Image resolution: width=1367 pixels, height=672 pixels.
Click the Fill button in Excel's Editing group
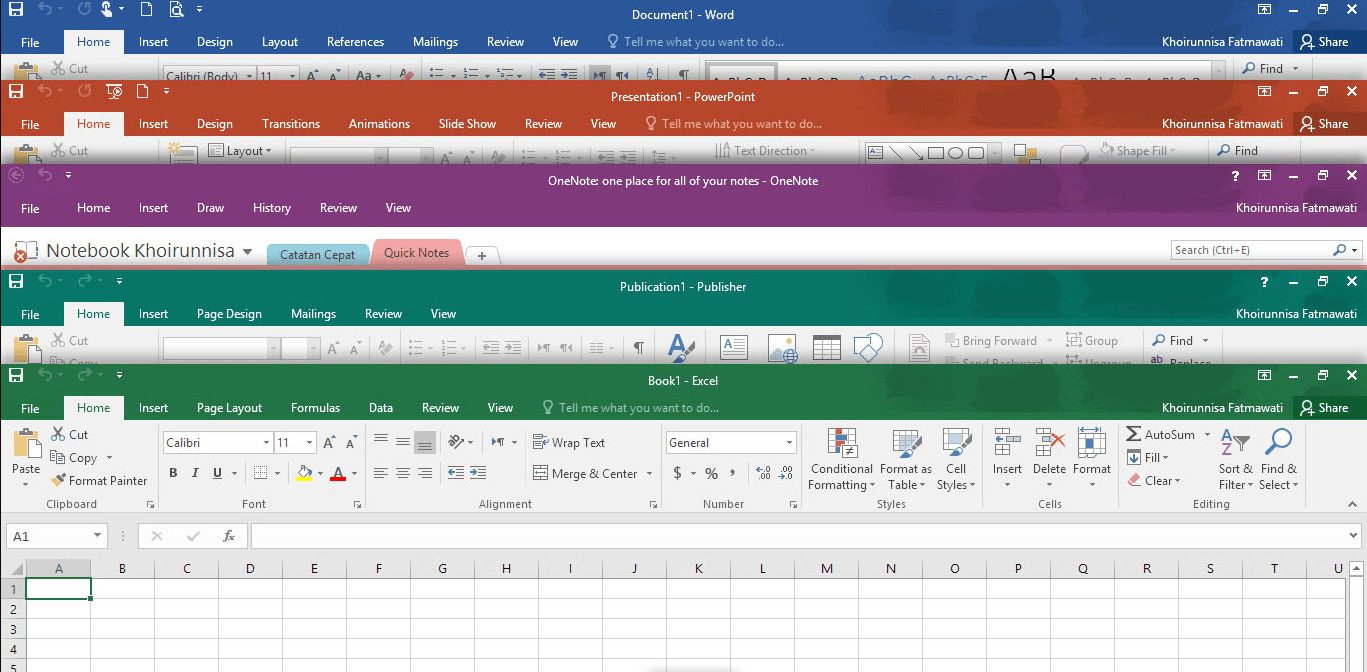click(x=1148, y=458)
